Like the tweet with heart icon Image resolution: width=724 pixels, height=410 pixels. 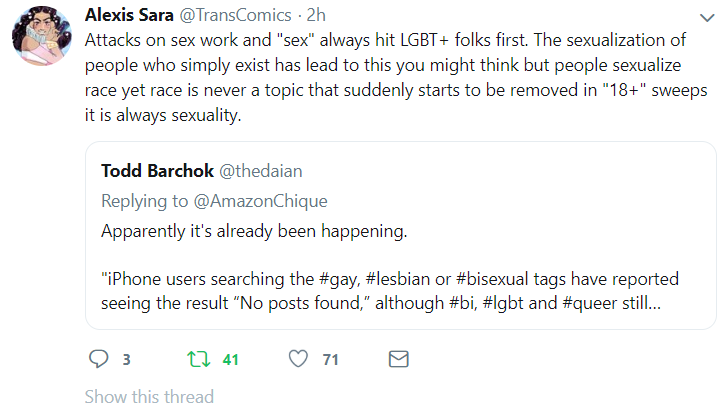[298, 359]
